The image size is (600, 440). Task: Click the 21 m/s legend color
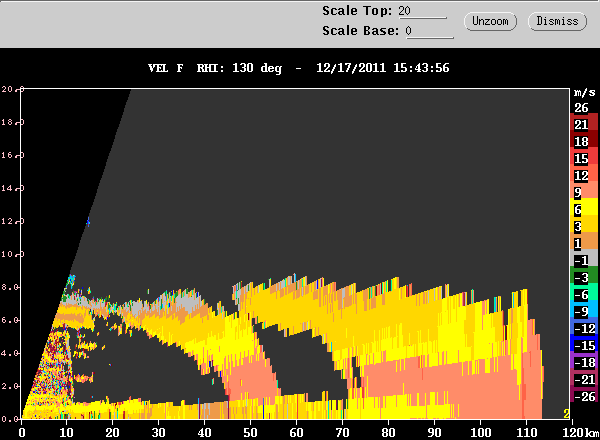(585, 124)
